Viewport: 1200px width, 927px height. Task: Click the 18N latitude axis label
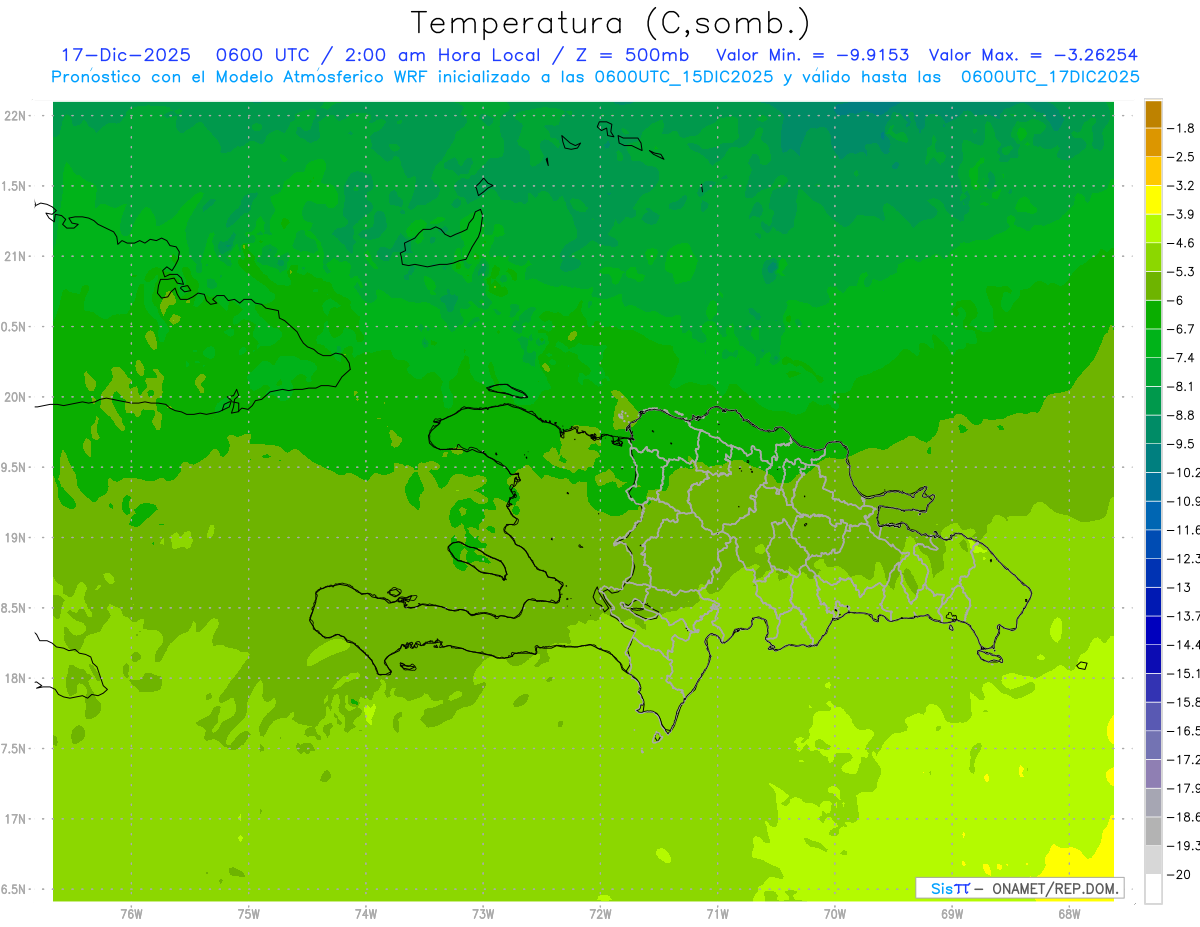pyautogui.click(x=16, y=678)
